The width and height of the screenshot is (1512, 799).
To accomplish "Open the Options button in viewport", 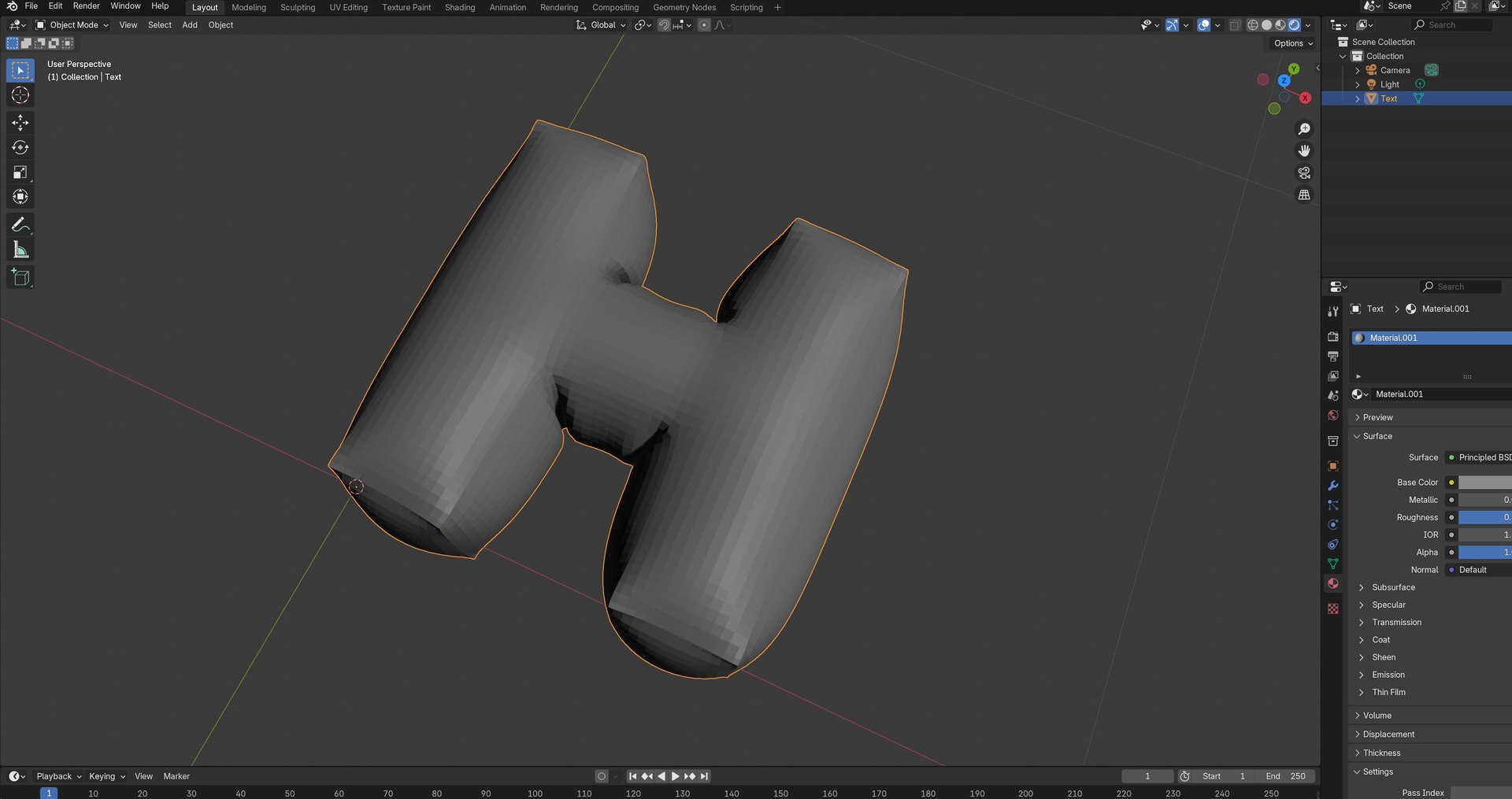I will click(1293, 43).
